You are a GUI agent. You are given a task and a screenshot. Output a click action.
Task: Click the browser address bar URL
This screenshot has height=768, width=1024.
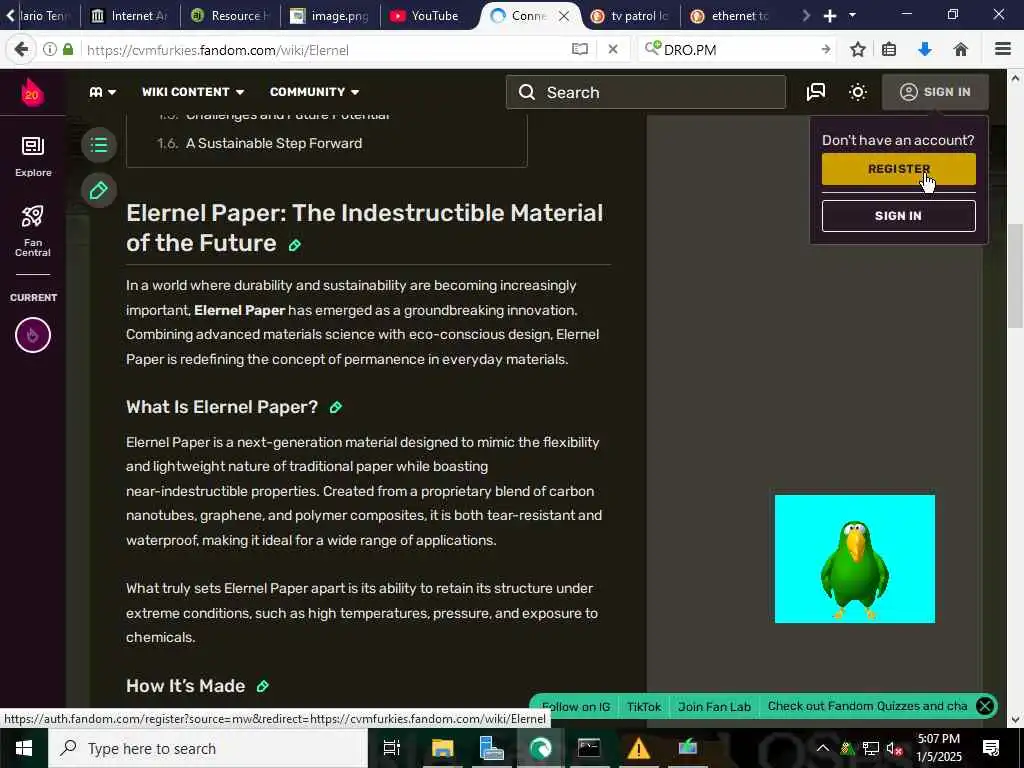[217, 50]
